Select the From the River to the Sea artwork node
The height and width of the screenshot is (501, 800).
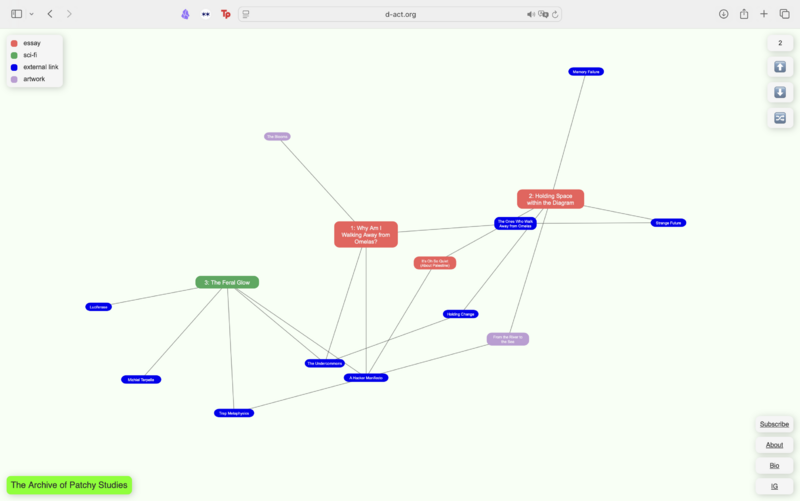[508, 339]
